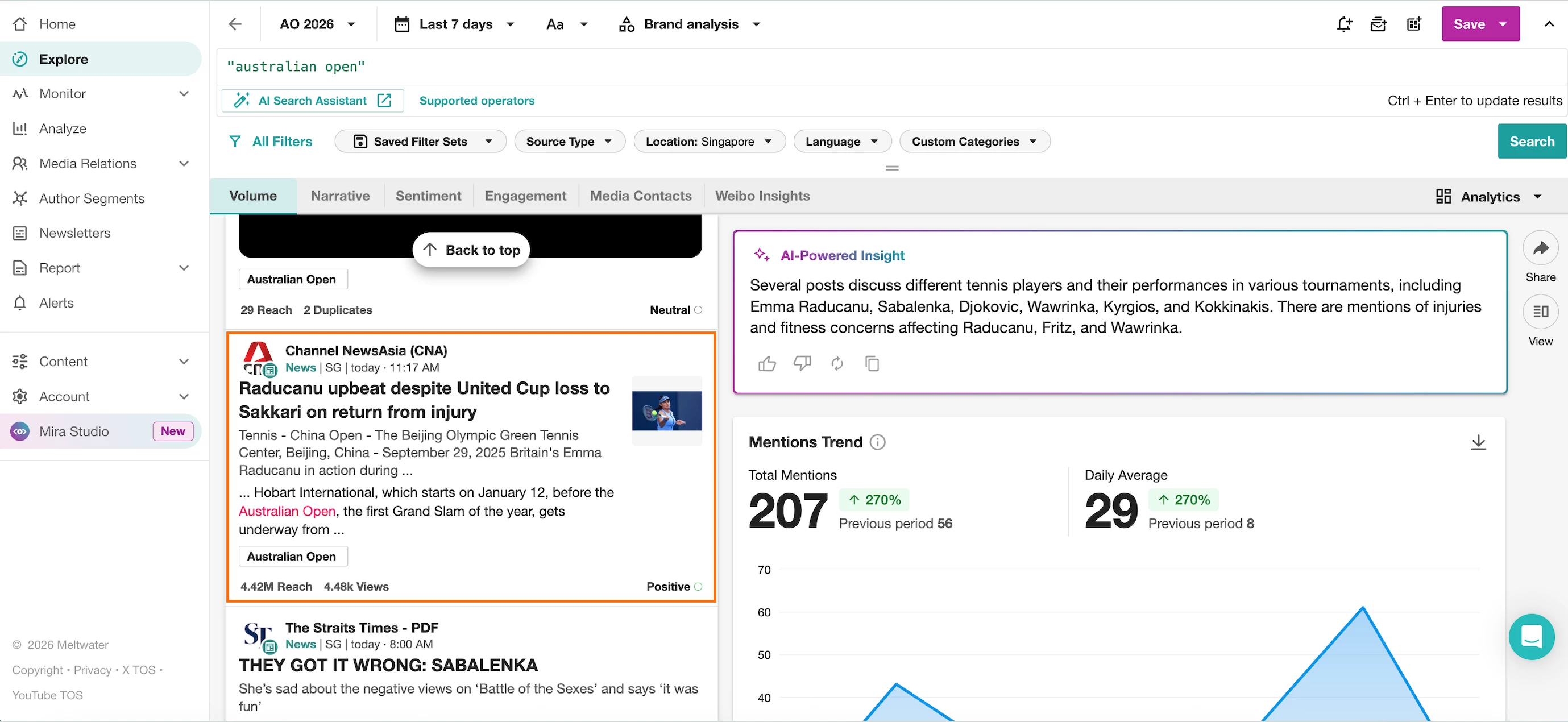This screenshot has height=722, width=1568.
Task: Open the Supported operators link
Action: [476, 101]
